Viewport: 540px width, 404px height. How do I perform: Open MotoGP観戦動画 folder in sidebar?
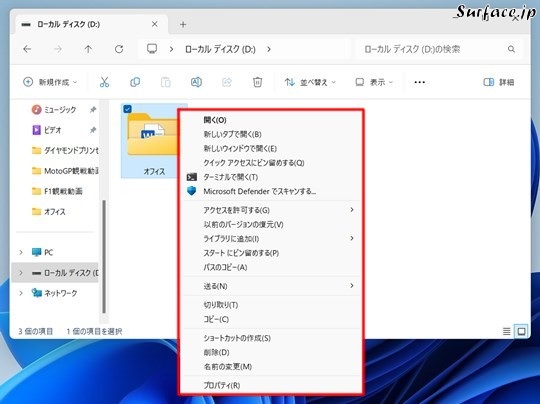tap(65, 170)
